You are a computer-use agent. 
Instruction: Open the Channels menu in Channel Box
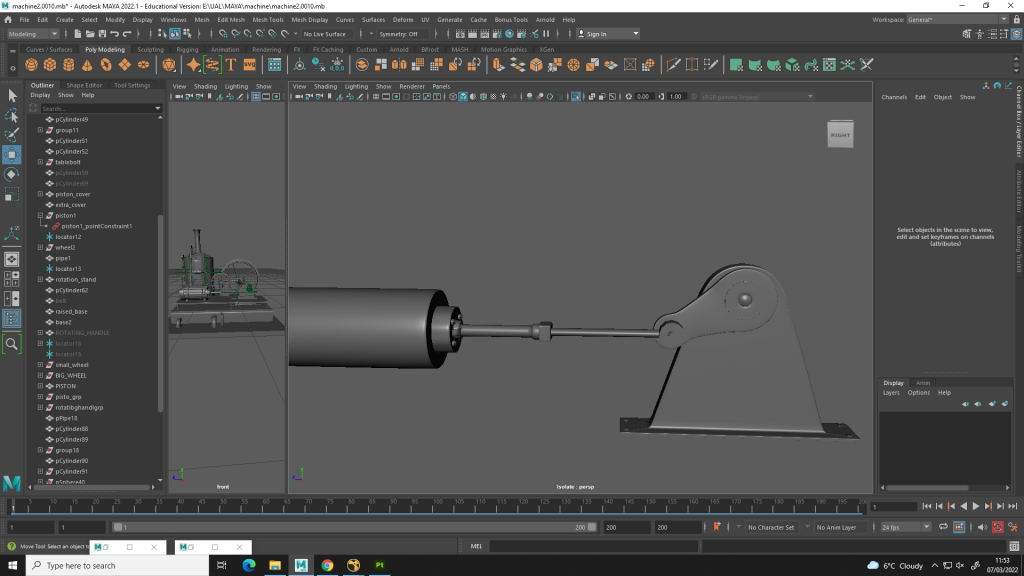(x=894, y=97)
